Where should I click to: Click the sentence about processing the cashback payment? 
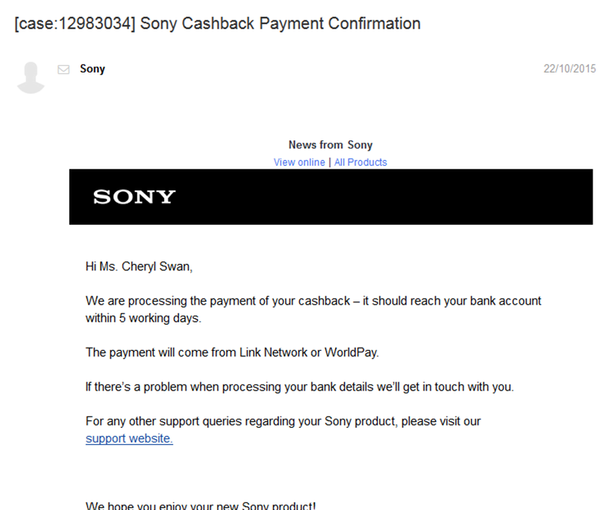click(x=312, y=300)
